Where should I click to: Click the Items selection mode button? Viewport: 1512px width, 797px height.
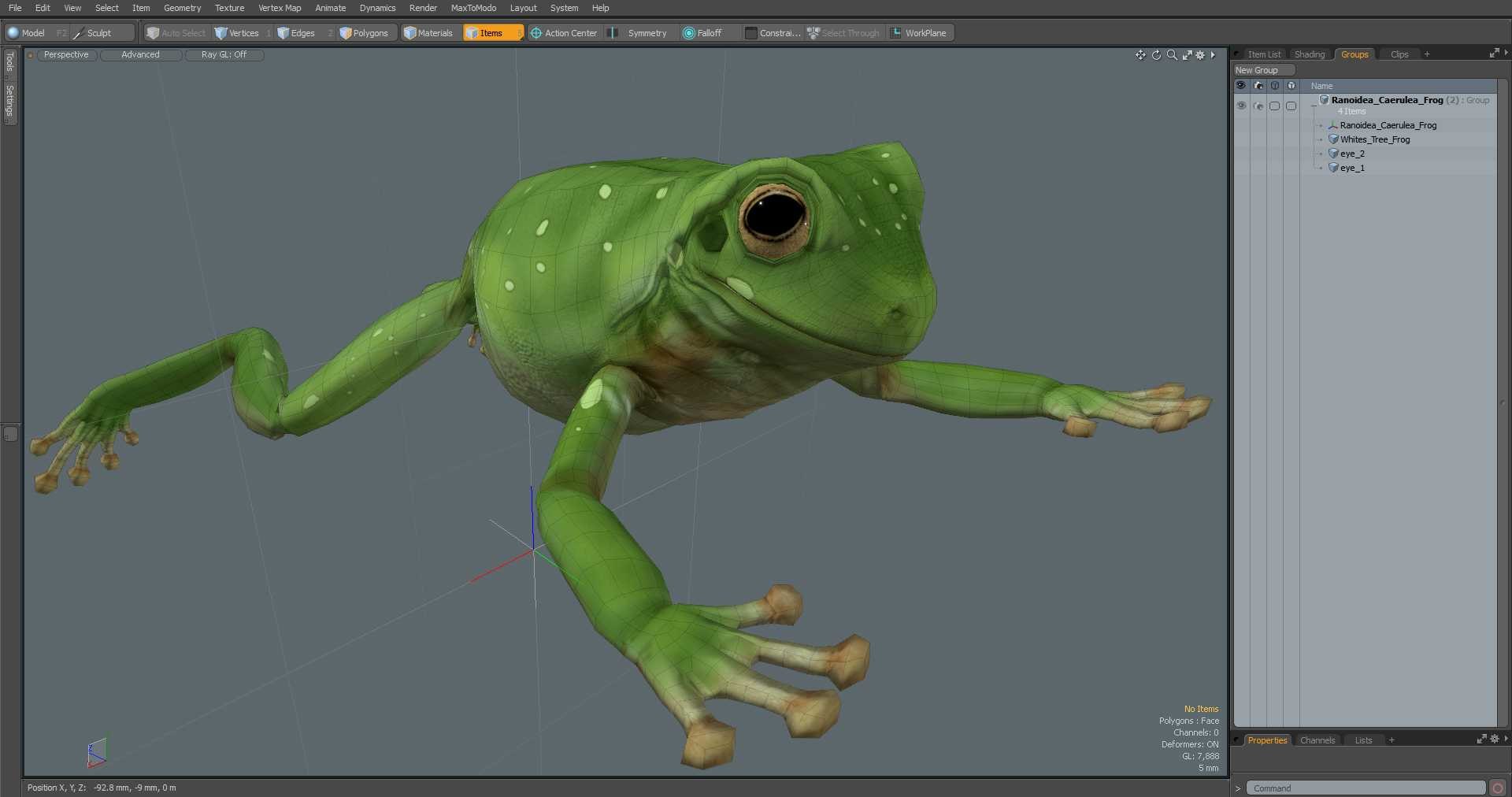493,33
